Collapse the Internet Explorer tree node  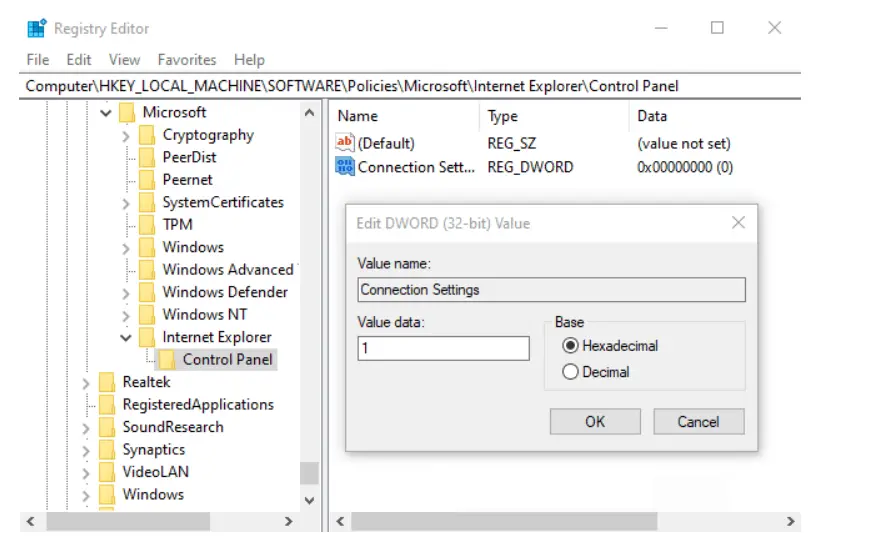point(126,337)
